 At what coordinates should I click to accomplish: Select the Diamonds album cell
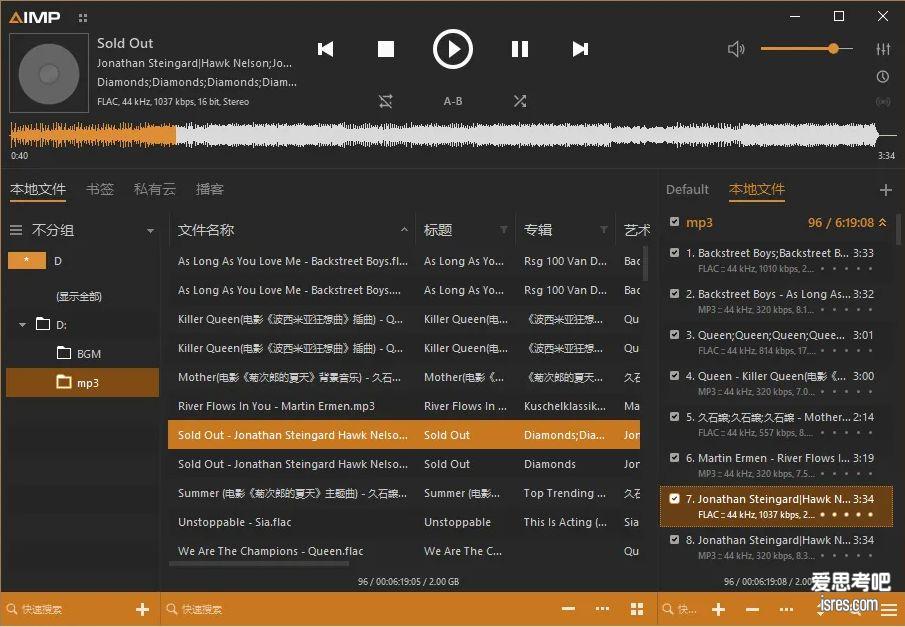[x=550, y=464]
